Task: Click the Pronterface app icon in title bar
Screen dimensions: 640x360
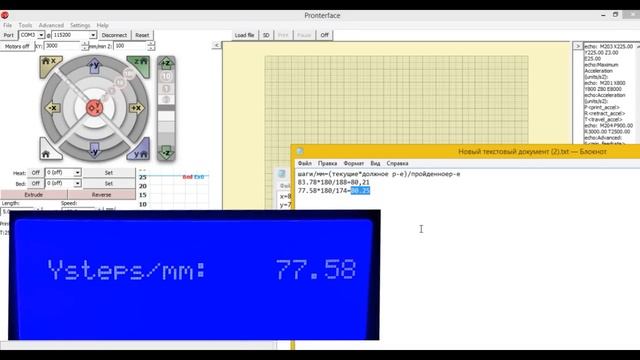Action: (5, 15)
